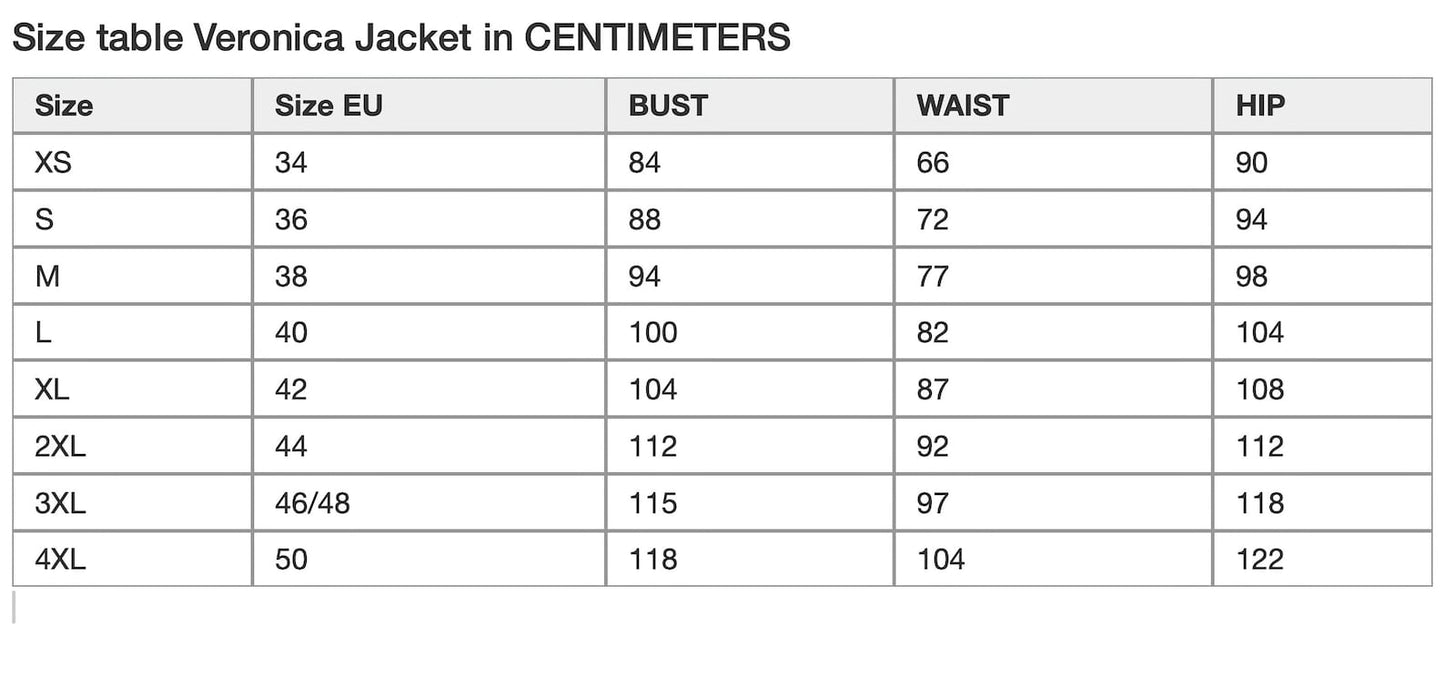Click the Size EU column header
Screen dimensions: 1445x687
pos(329,105)
